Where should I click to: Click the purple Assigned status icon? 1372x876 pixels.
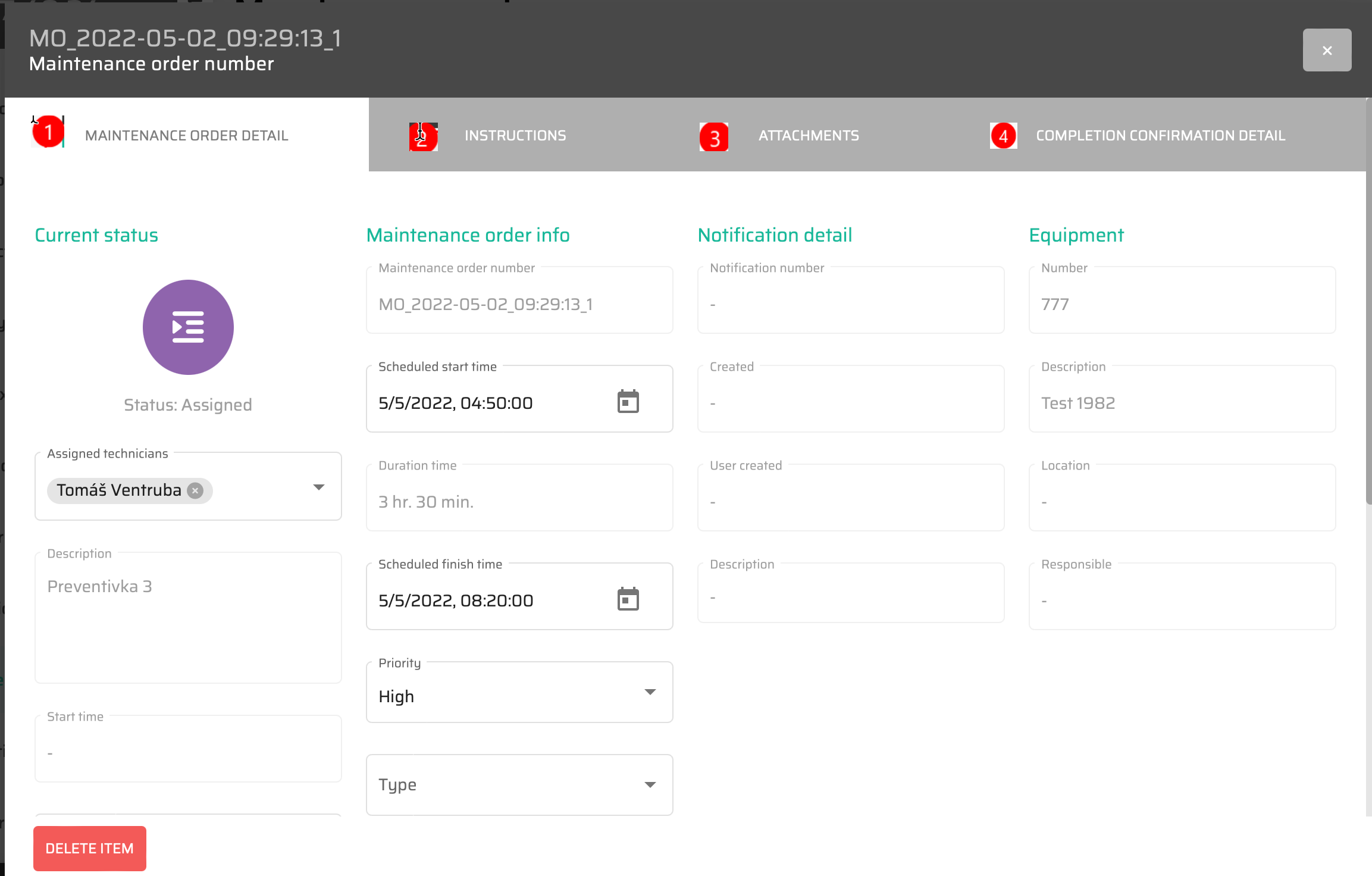click(x=188, y=327)
